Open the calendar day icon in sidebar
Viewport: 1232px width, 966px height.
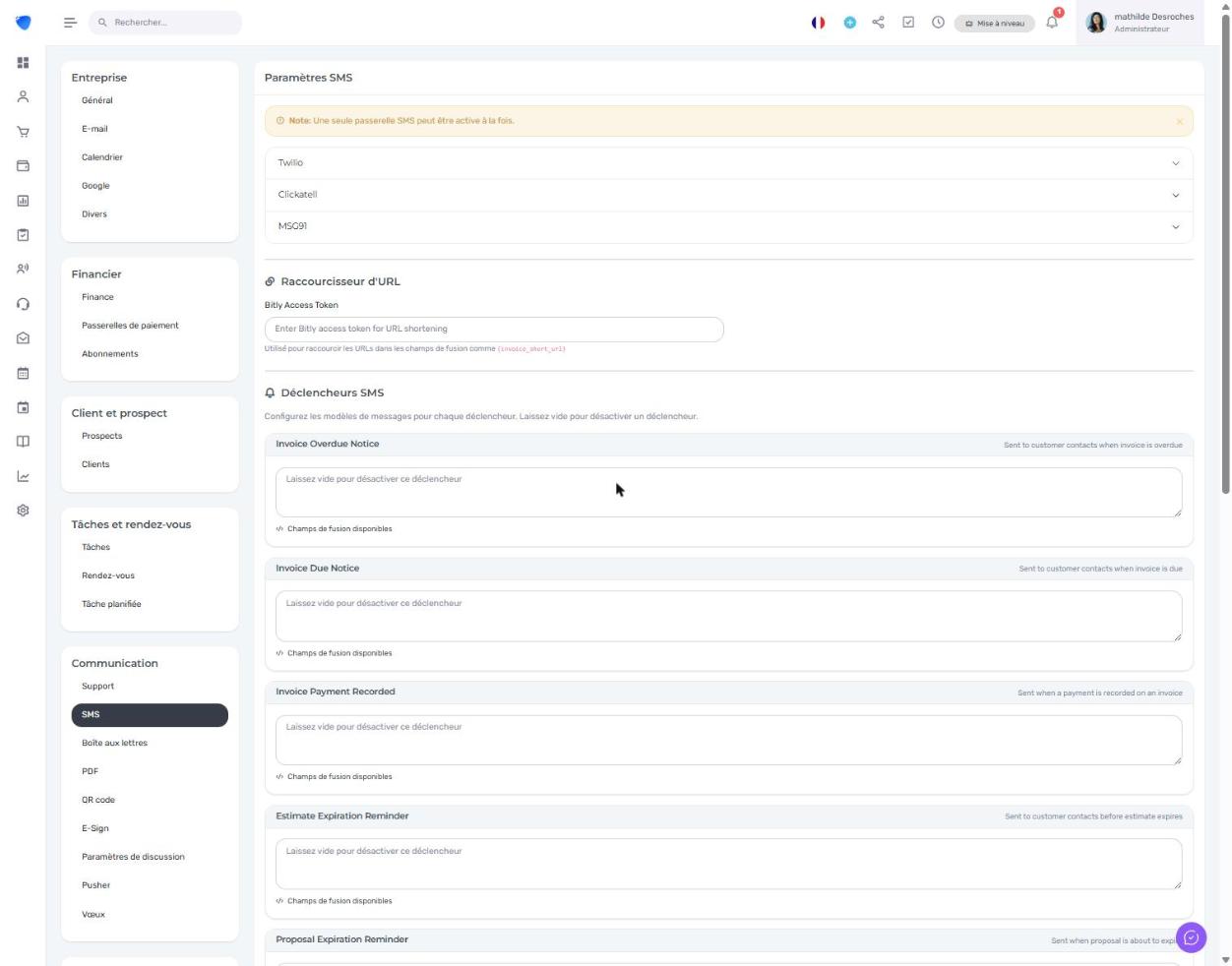click(x=23, y=407)
